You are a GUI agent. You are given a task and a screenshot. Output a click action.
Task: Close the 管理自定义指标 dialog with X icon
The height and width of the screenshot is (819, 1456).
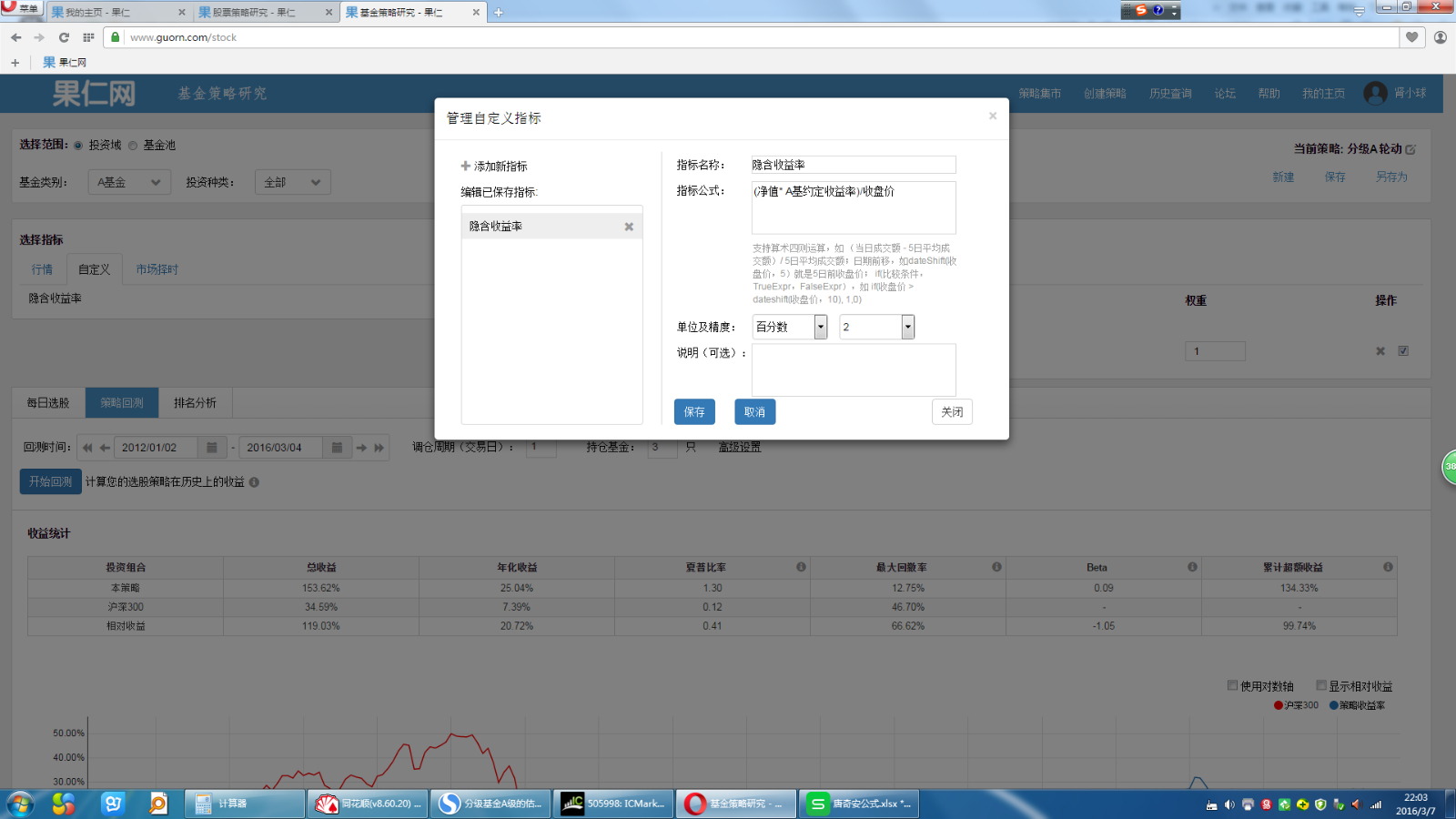(x=993, y=116)
